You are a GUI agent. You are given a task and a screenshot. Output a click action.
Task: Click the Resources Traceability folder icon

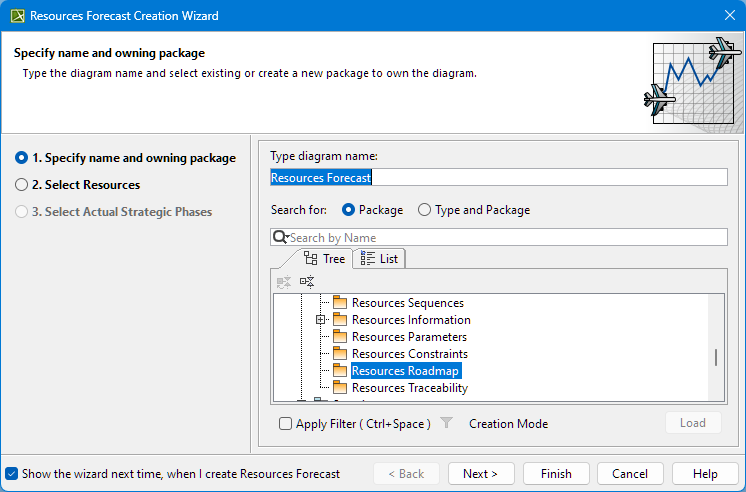pos(340,388)
